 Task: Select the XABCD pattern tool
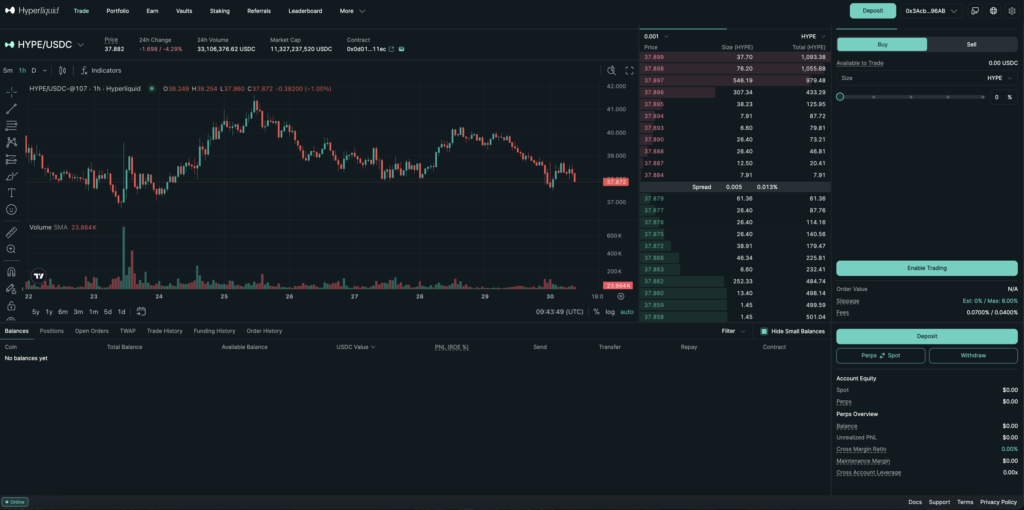click(11, 142)
